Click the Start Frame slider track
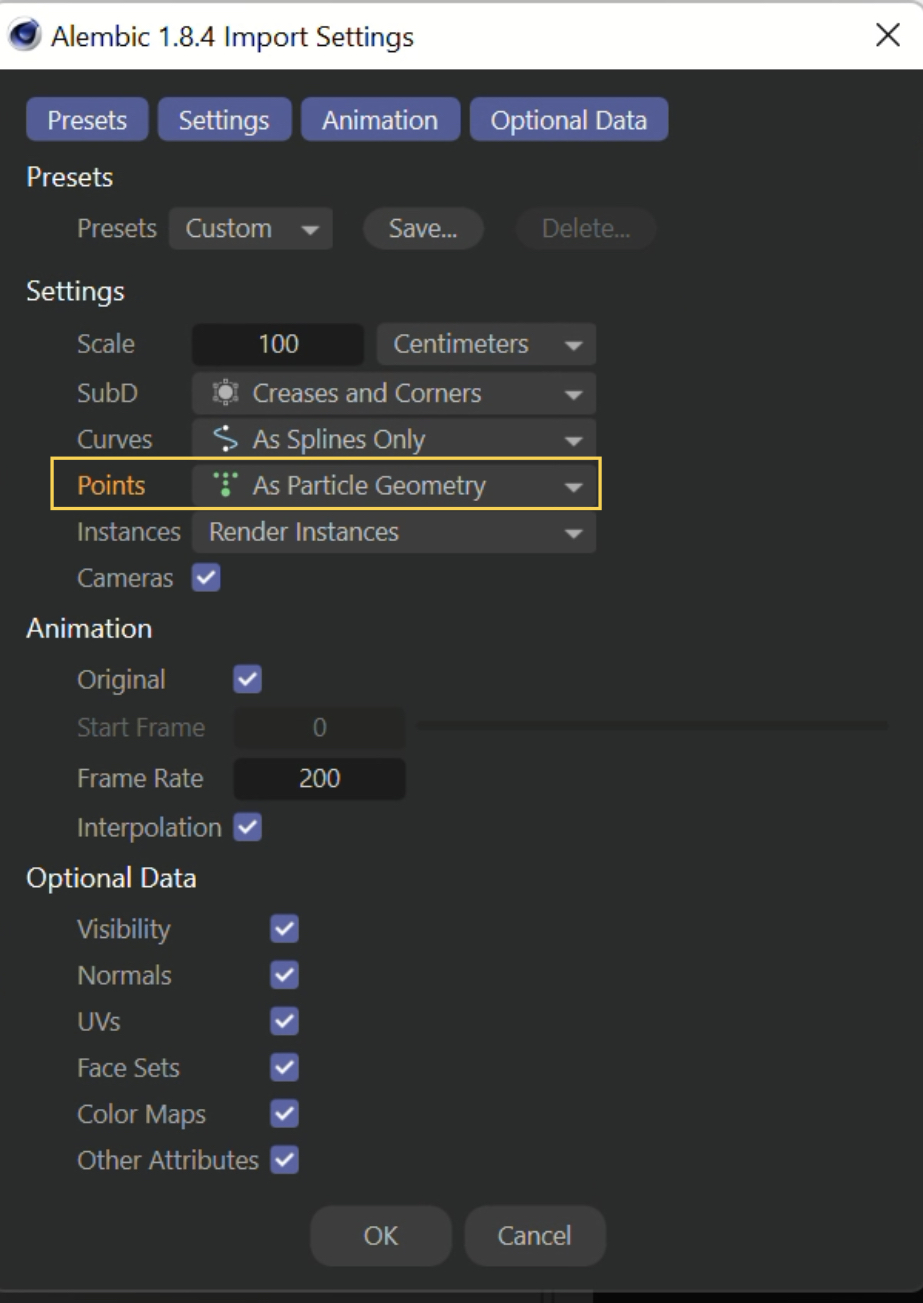 coord(652,725)
